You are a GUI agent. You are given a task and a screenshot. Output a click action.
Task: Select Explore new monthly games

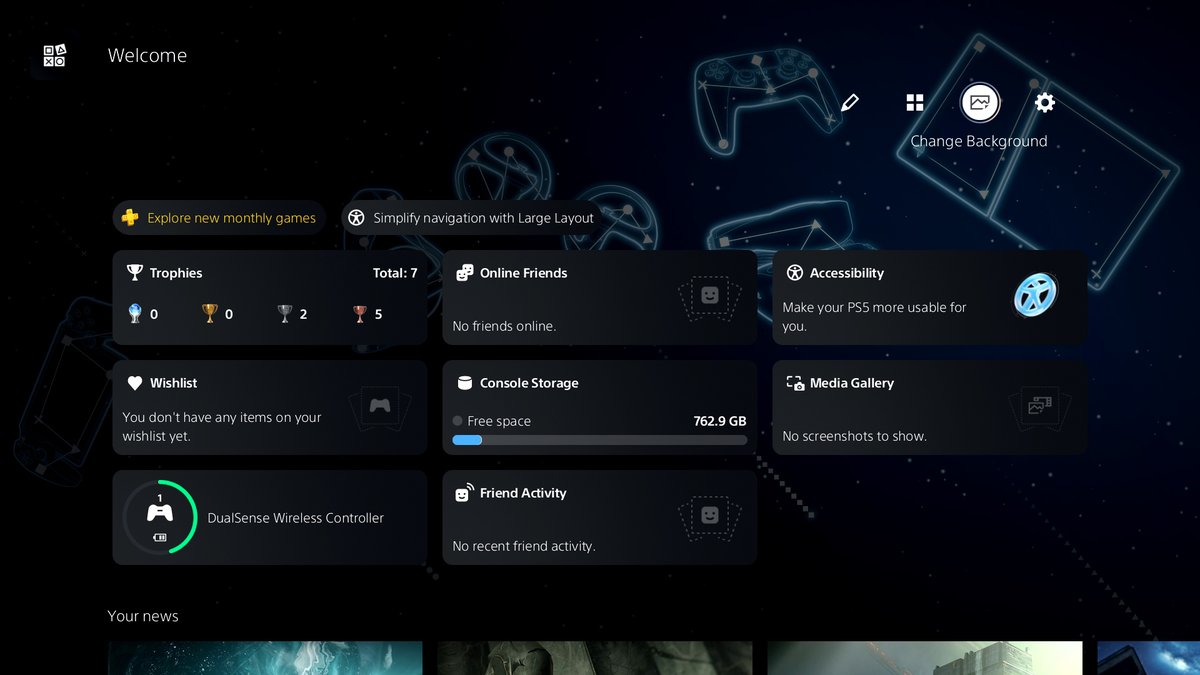click(x=219, y=217)
